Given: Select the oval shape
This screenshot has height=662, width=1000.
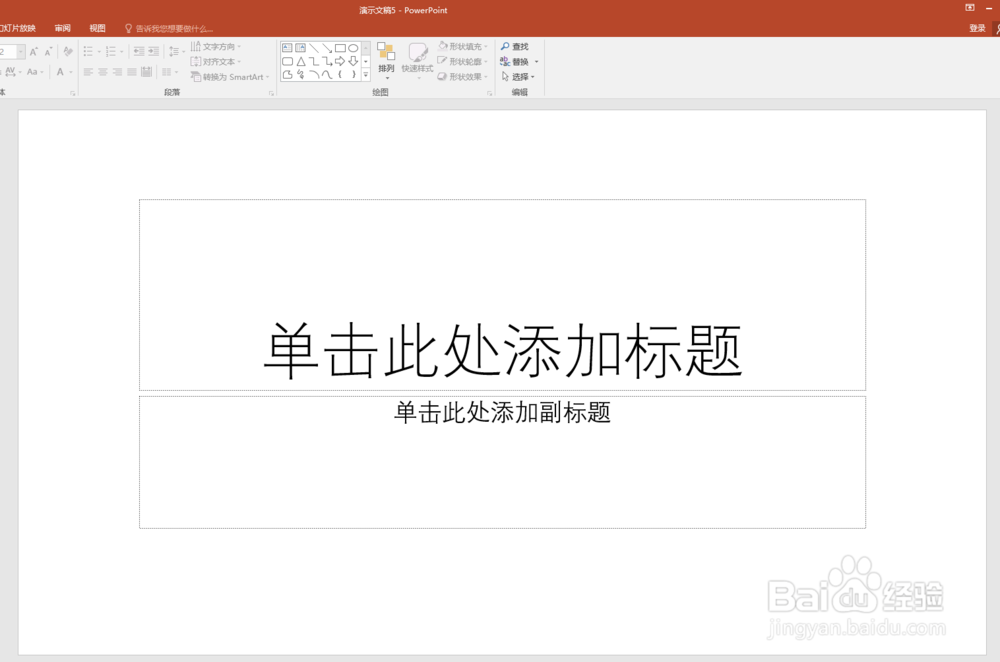Looking at the screenshot, I should point(353,48).
